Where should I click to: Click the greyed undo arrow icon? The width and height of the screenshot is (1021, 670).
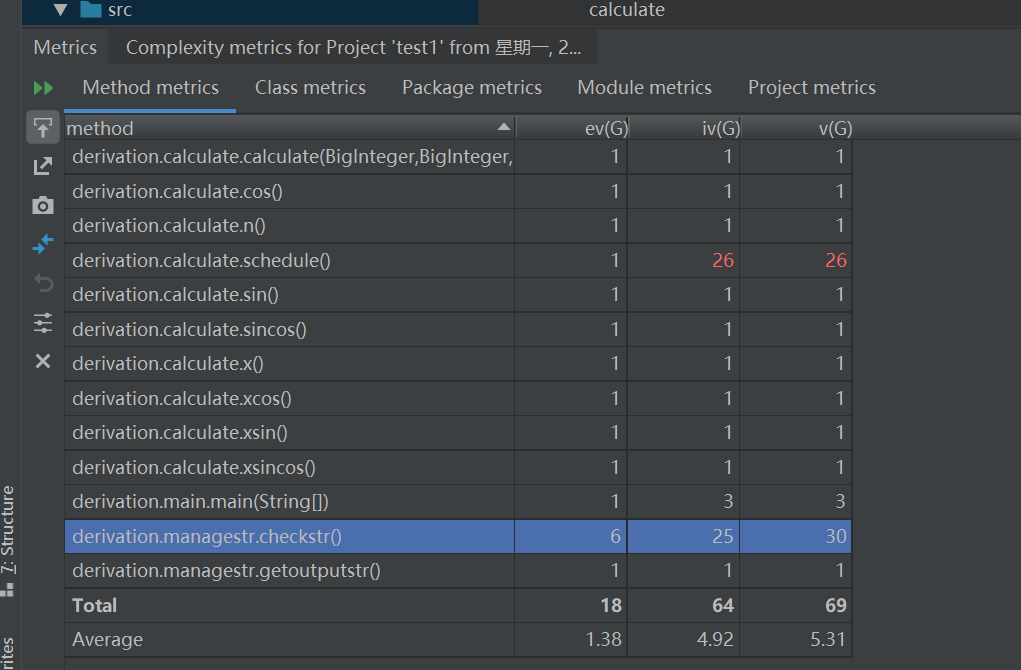point(43,283)
